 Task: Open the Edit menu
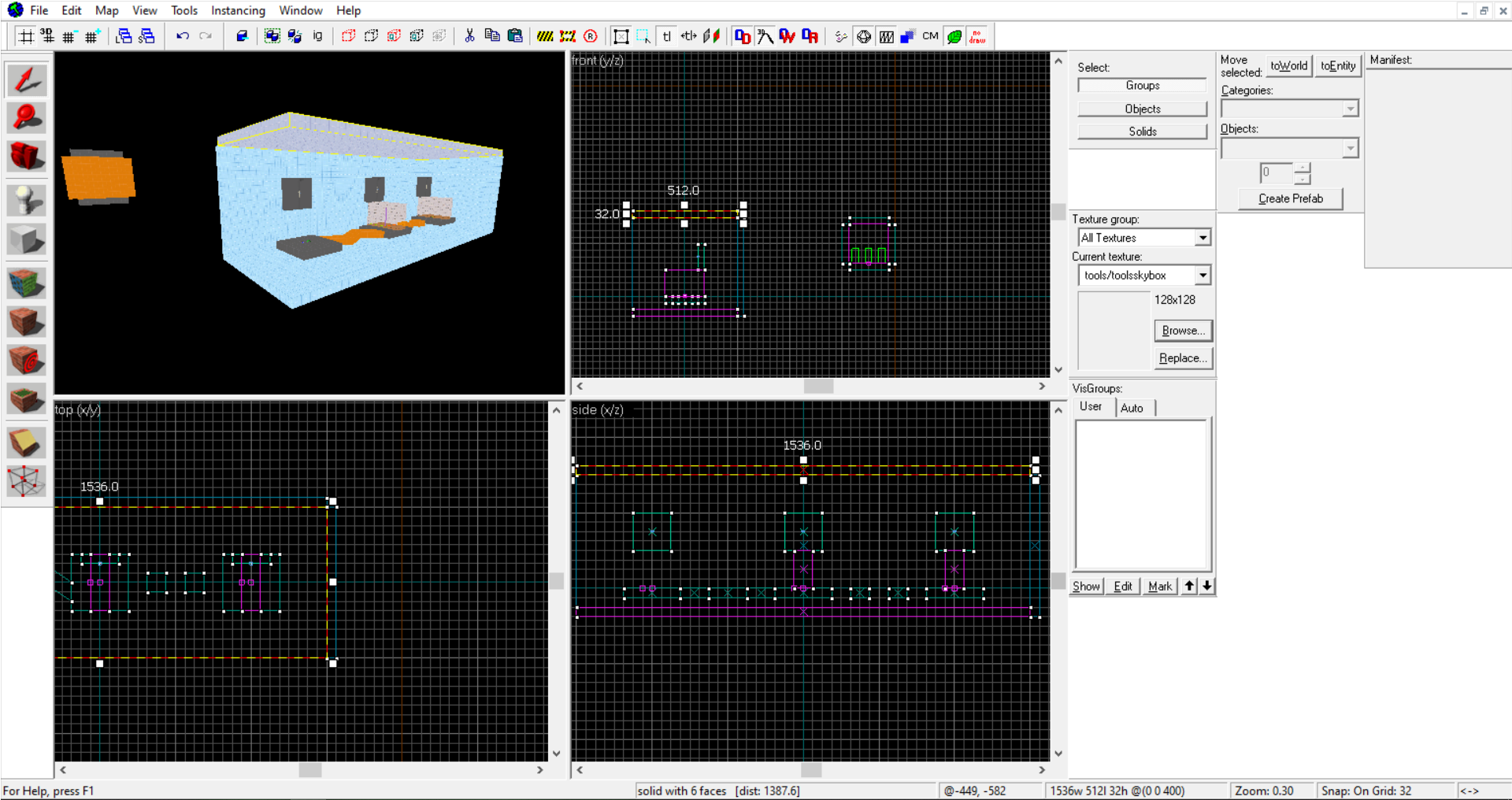(72, 10)
